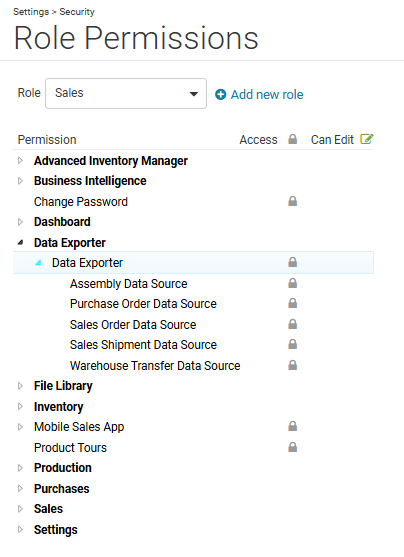Open the Role dropdown showing Sales
The width and height of the screenshot is (404, 557).
tap(126, 93)
